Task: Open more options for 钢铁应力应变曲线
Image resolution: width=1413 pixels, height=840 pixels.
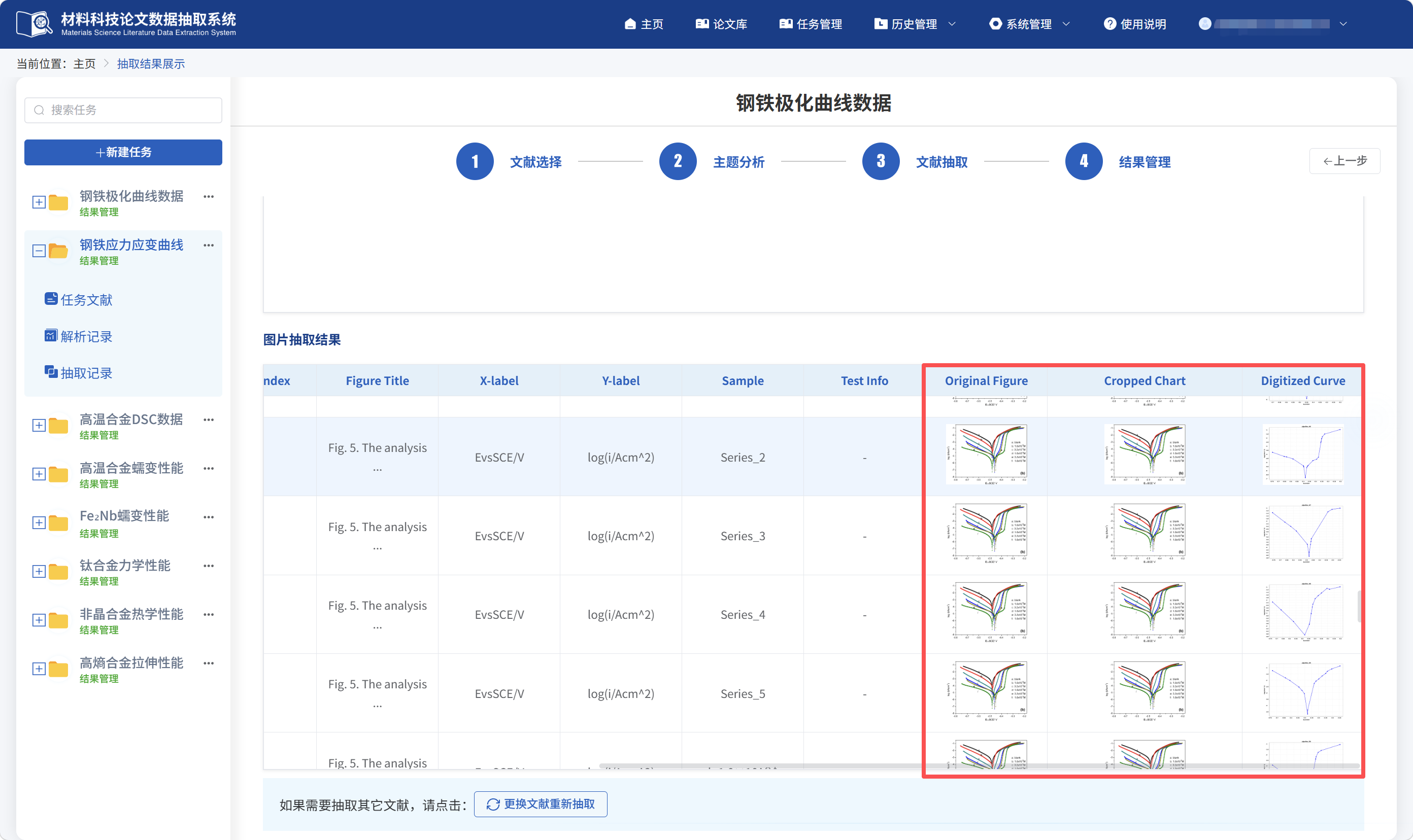Action: (x=209, y=245)
